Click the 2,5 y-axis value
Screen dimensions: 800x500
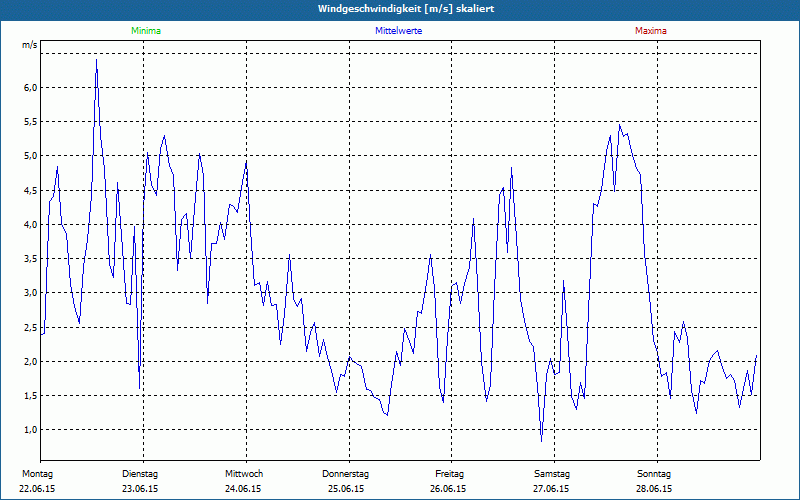(x=31, y=328)
